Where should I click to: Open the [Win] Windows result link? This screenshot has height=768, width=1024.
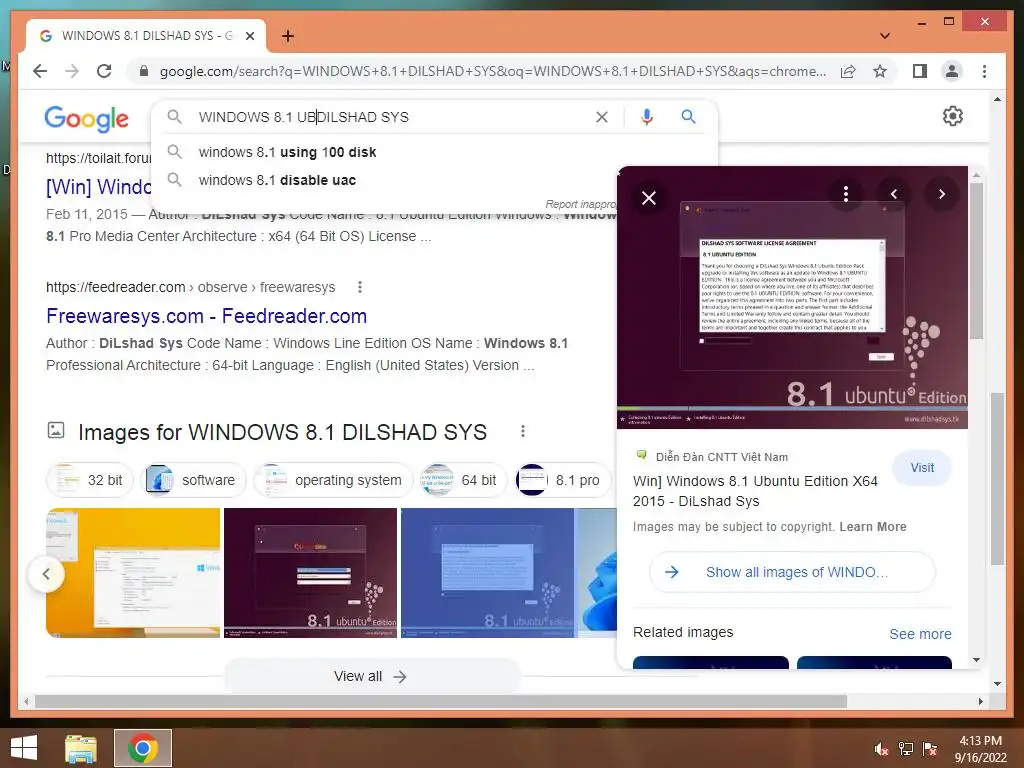(99, 187)
